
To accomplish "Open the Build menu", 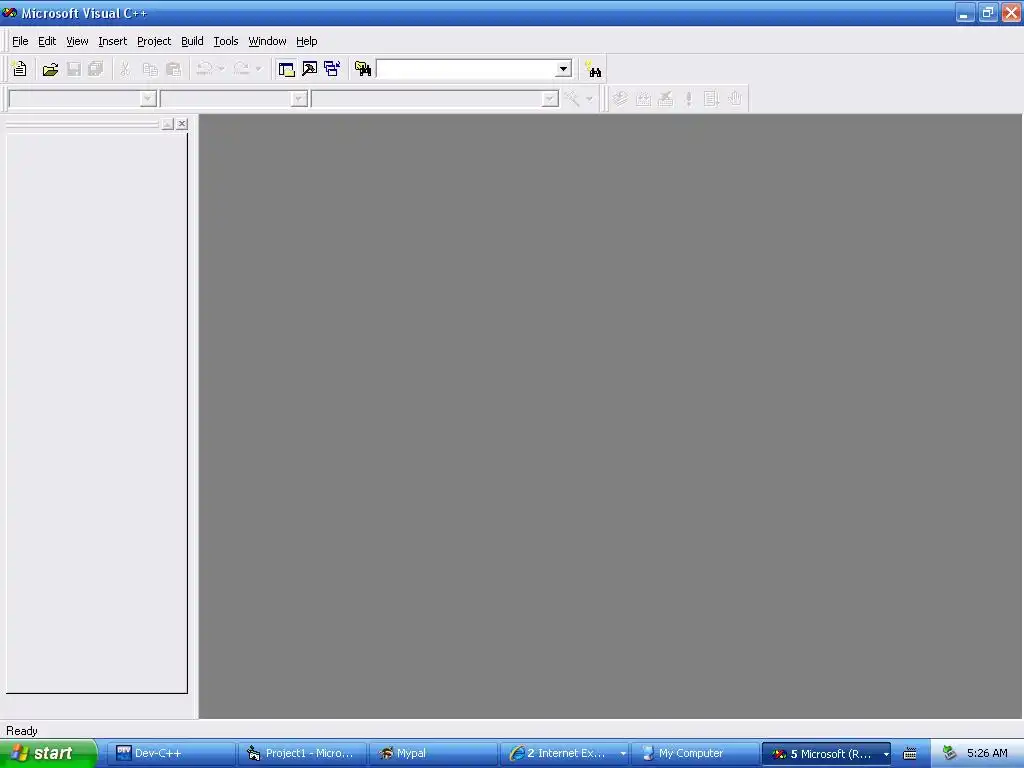I will pos(192,41).
